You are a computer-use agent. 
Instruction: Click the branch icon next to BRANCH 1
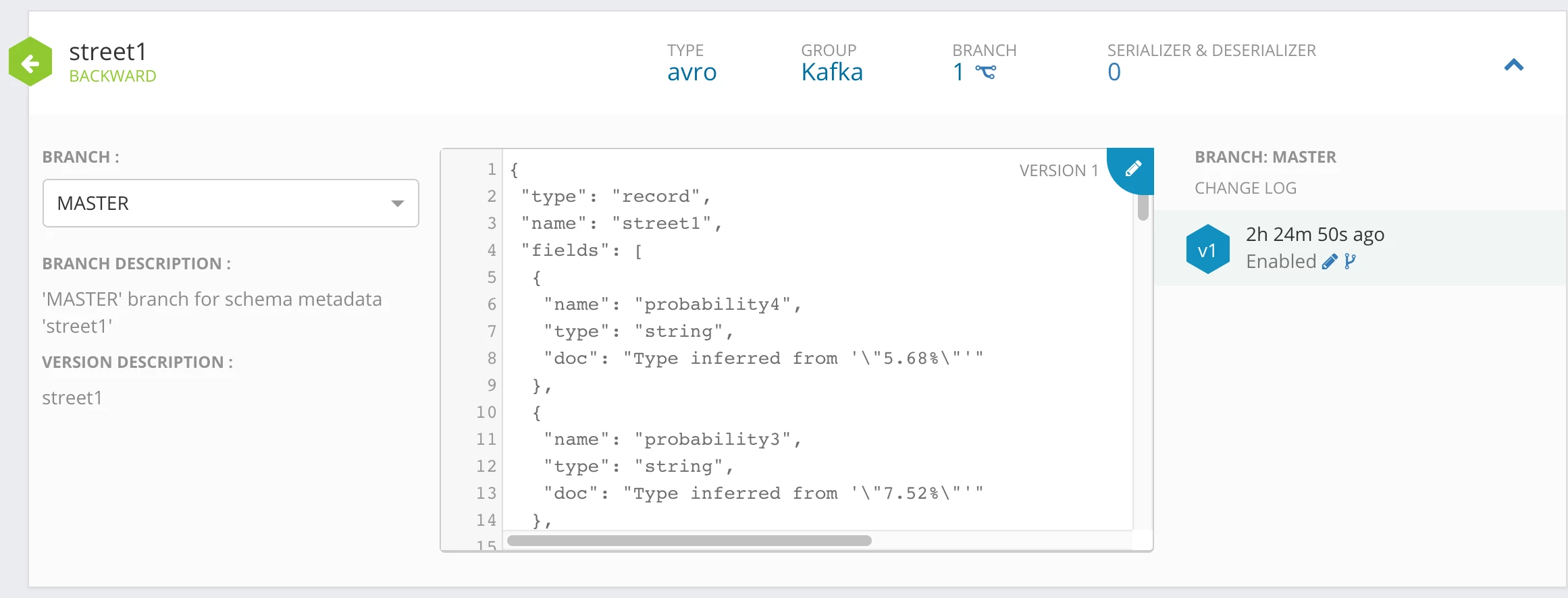click(x=986, y=72)
